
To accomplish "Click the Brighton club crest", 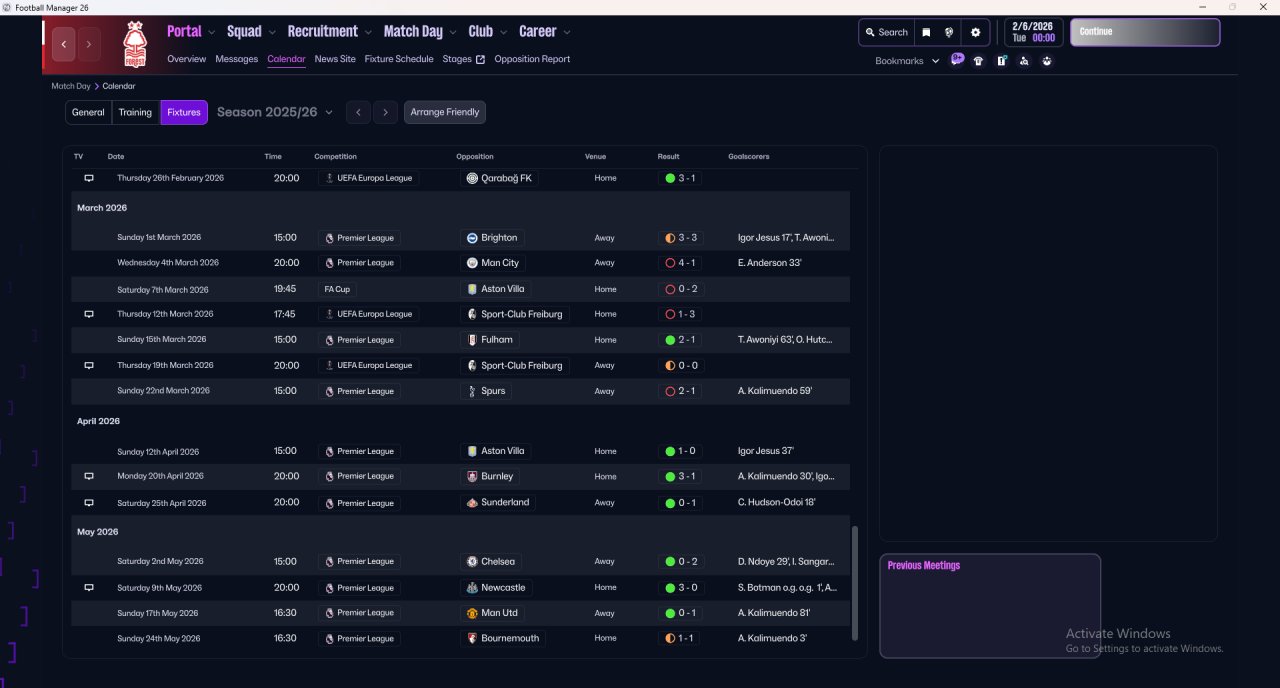I will coord(472,238).
